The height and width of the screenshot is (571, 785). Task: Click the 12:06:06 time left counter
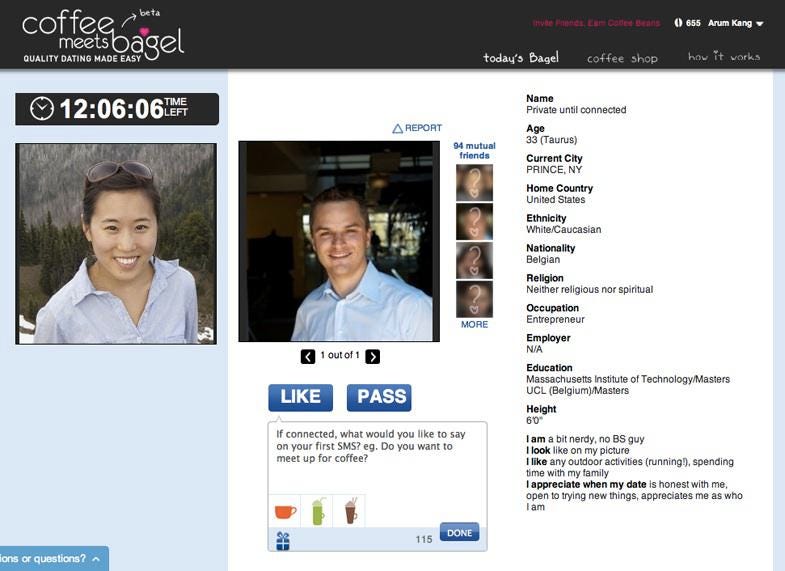pyautogui.click(x=117, y=109)
